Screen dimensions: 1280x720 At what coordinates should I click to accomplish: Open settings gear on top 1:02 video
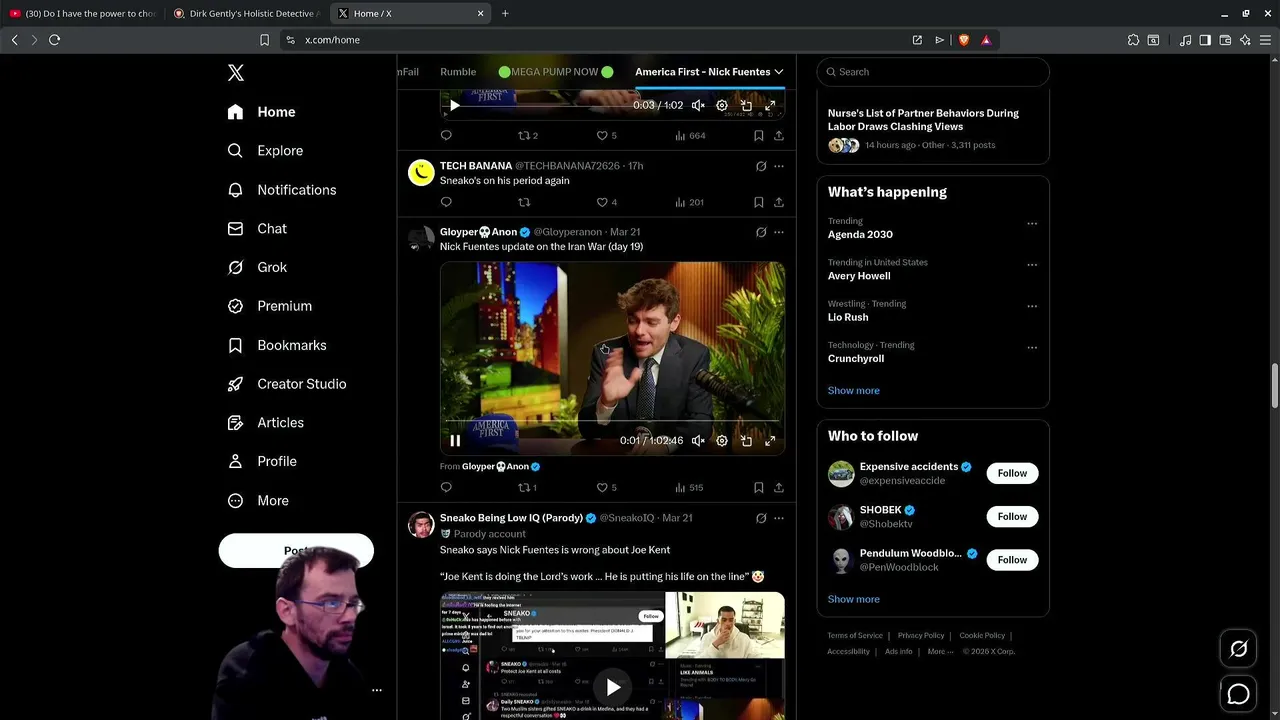click(722, 105)
